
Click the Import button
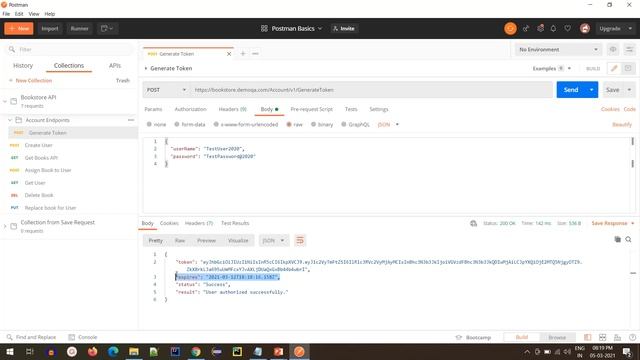pyautogui.click(x=50, y=29)
